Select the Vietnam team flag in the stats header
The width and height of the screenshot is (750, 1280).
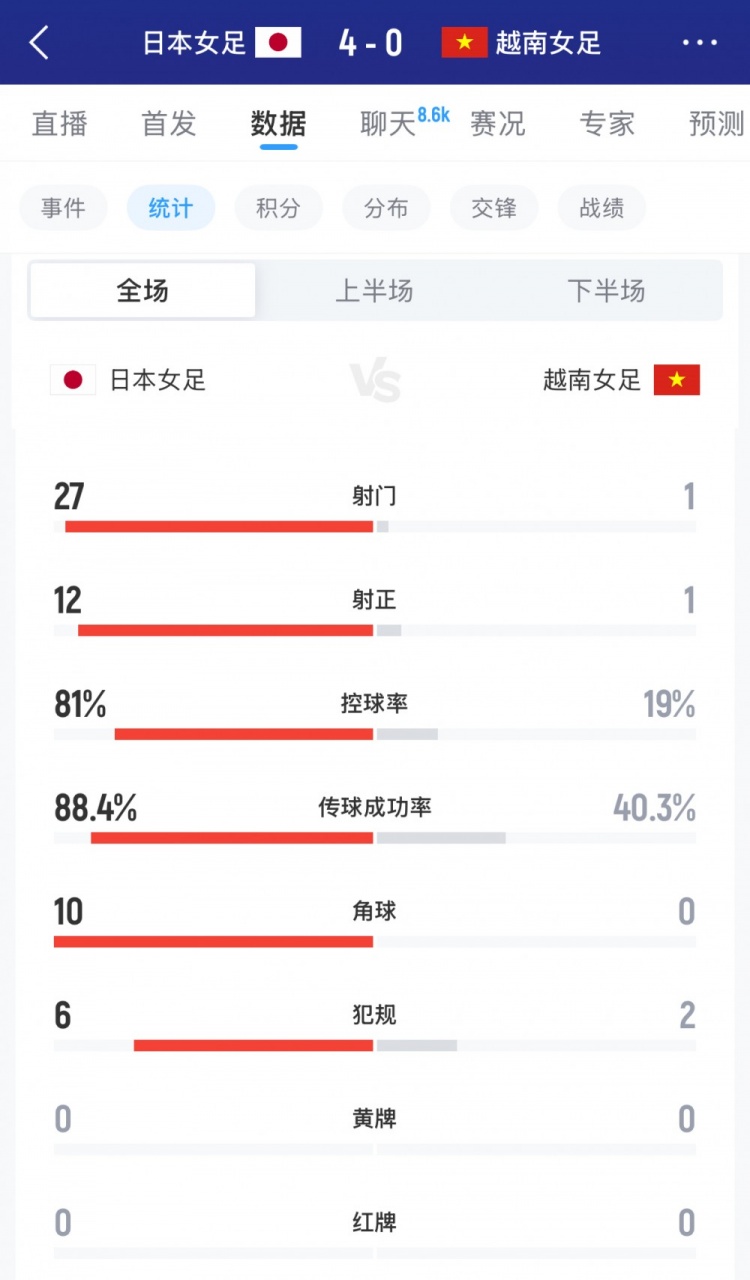pyautogui.click(x=677, y=380)
